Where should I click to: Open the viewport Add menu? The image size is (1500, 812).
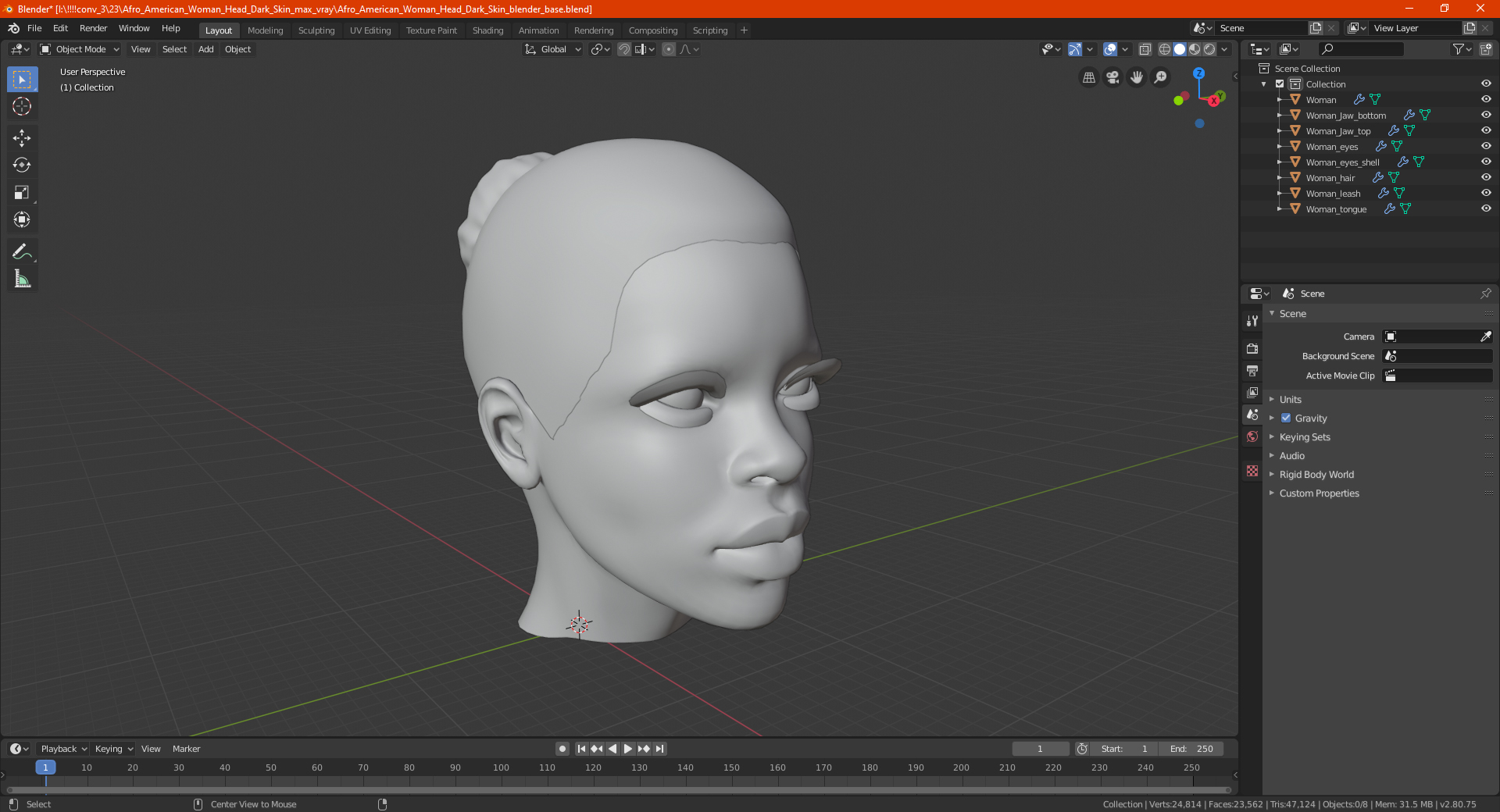coord(206,49)
